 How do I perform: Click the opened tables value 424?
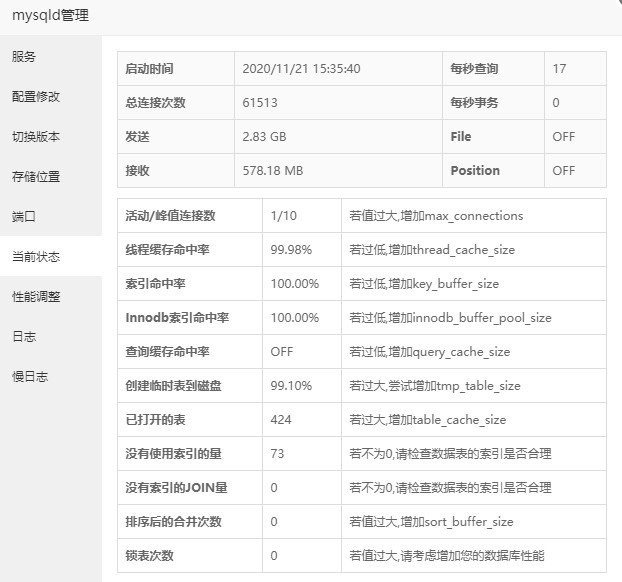pyautogui.click(x=281, y=420)
